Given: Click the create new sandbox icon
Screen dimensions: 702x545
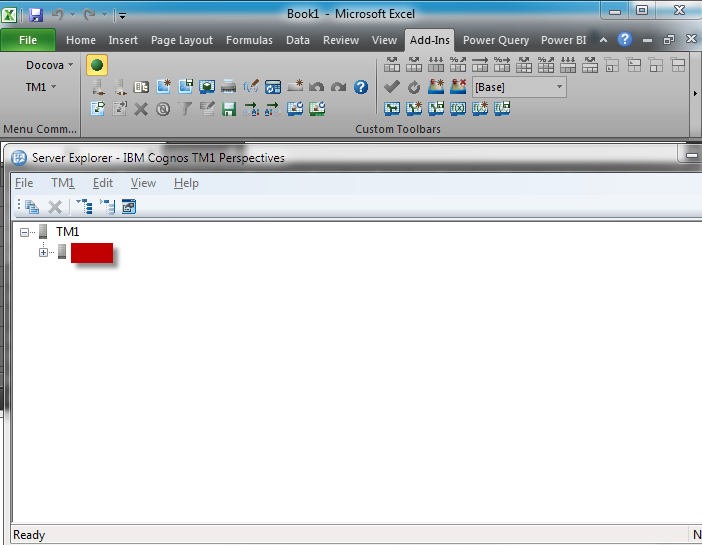Looking at the screenshot, I should [x=436, y=86].
